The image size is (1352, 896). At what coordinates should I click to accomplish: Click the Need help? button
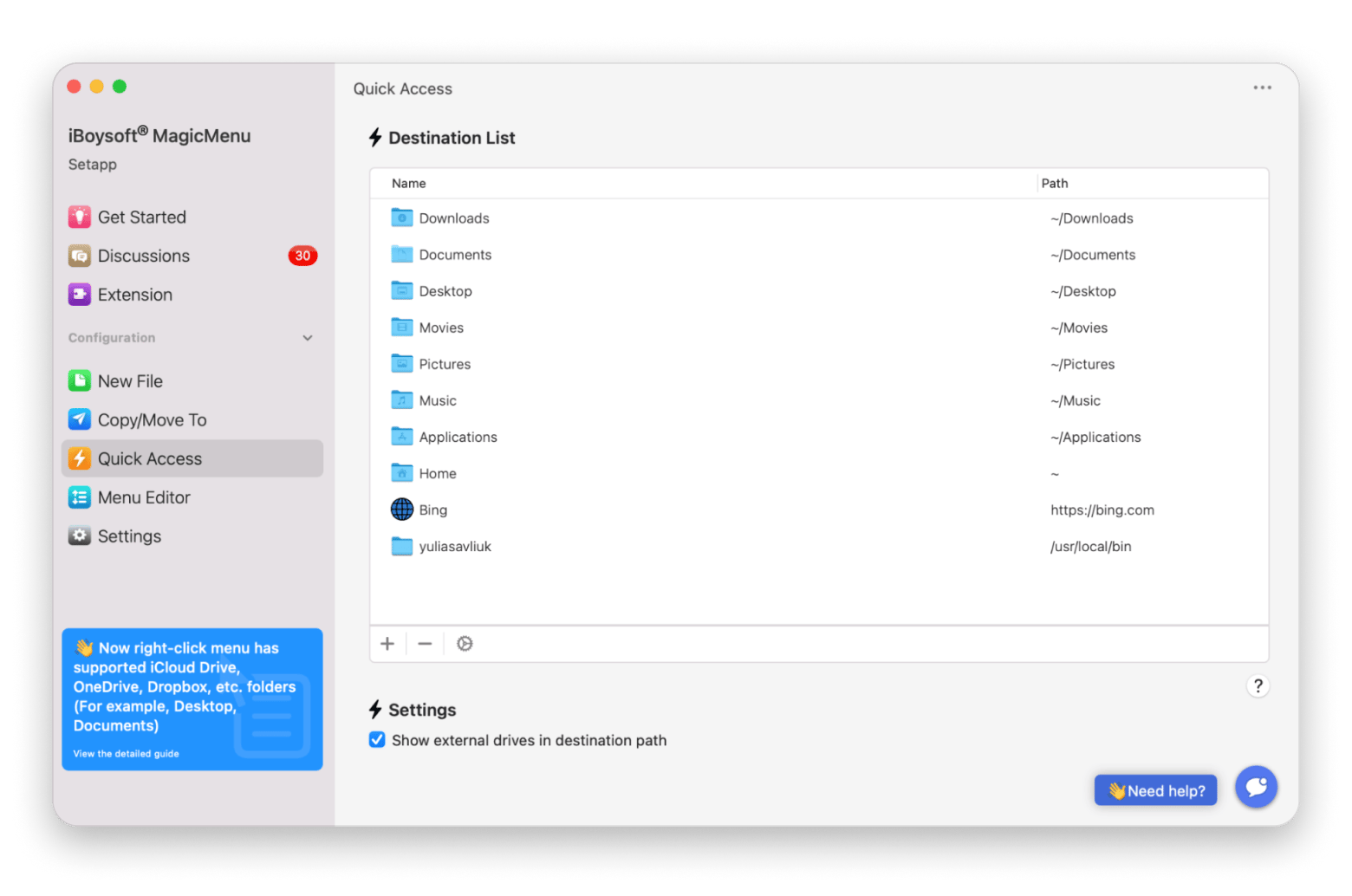click(x=1155, y=790)
